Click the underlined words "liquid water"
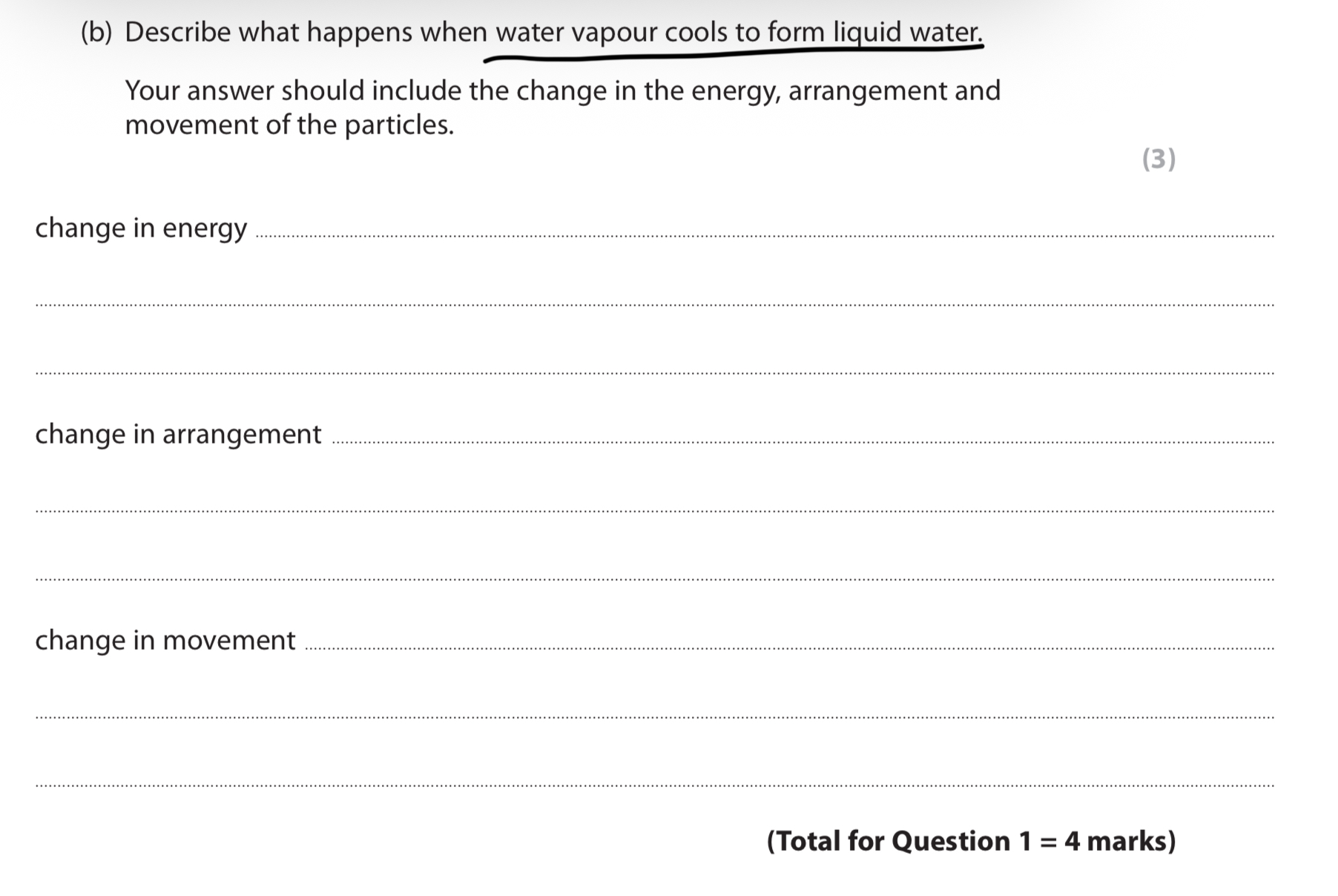 [x=907, y=33]
